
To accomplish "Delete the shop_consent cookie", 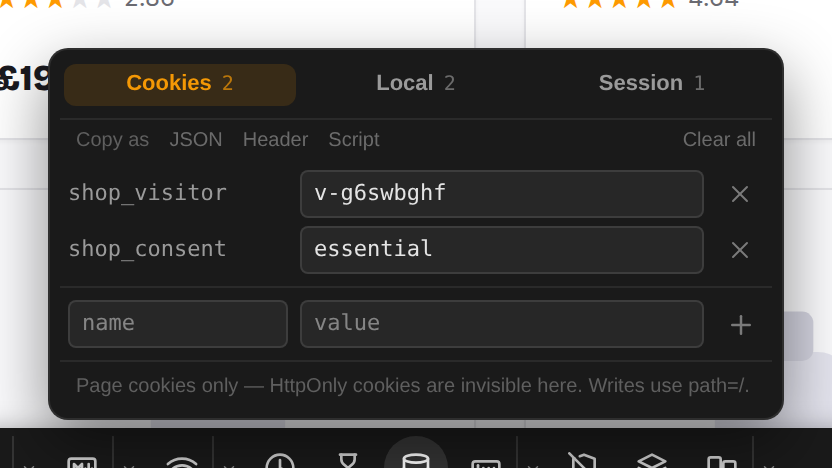I will [740, 250].
